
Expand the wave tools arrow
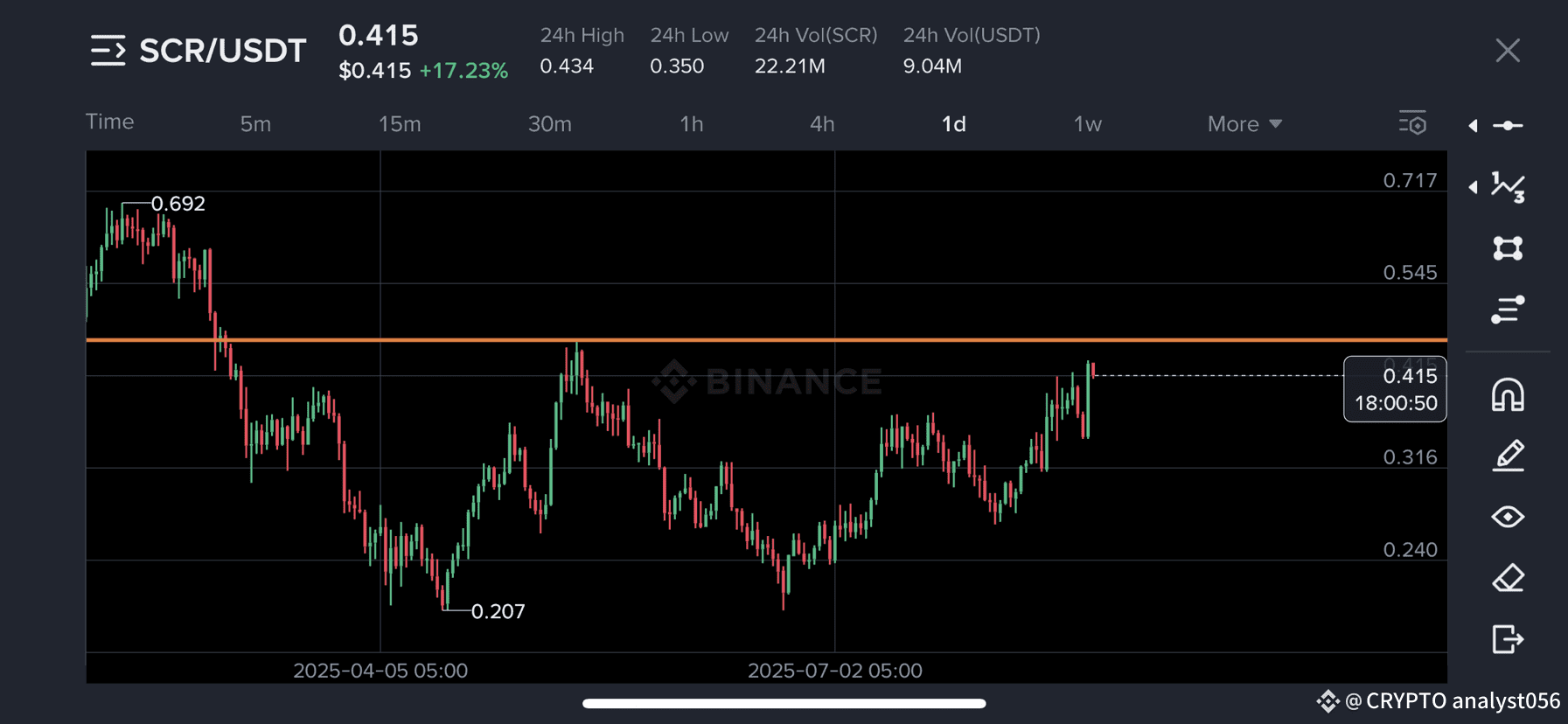pos(1474,187)
